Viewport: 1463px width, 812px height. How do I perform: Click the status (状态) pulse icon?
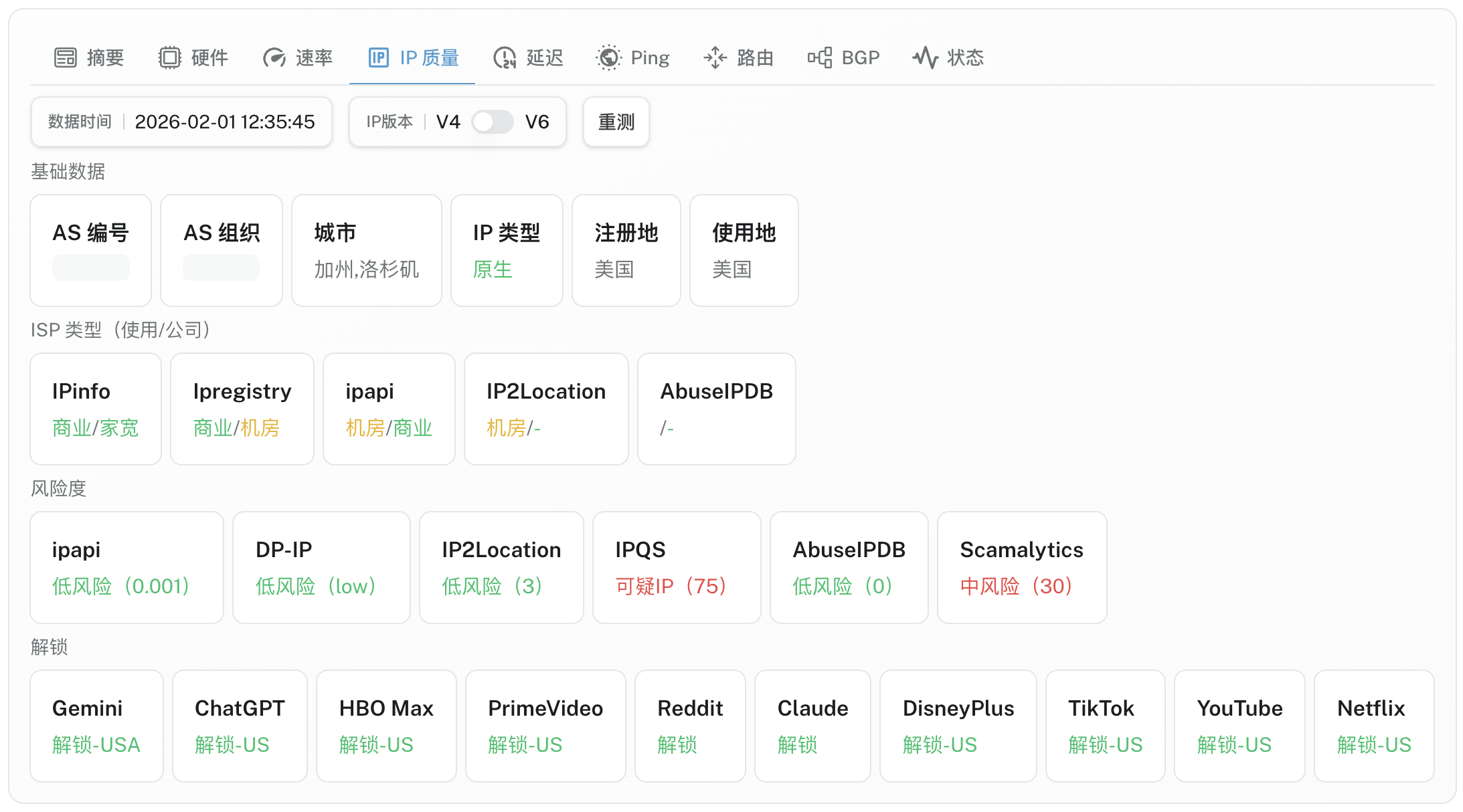pos(925,58)
